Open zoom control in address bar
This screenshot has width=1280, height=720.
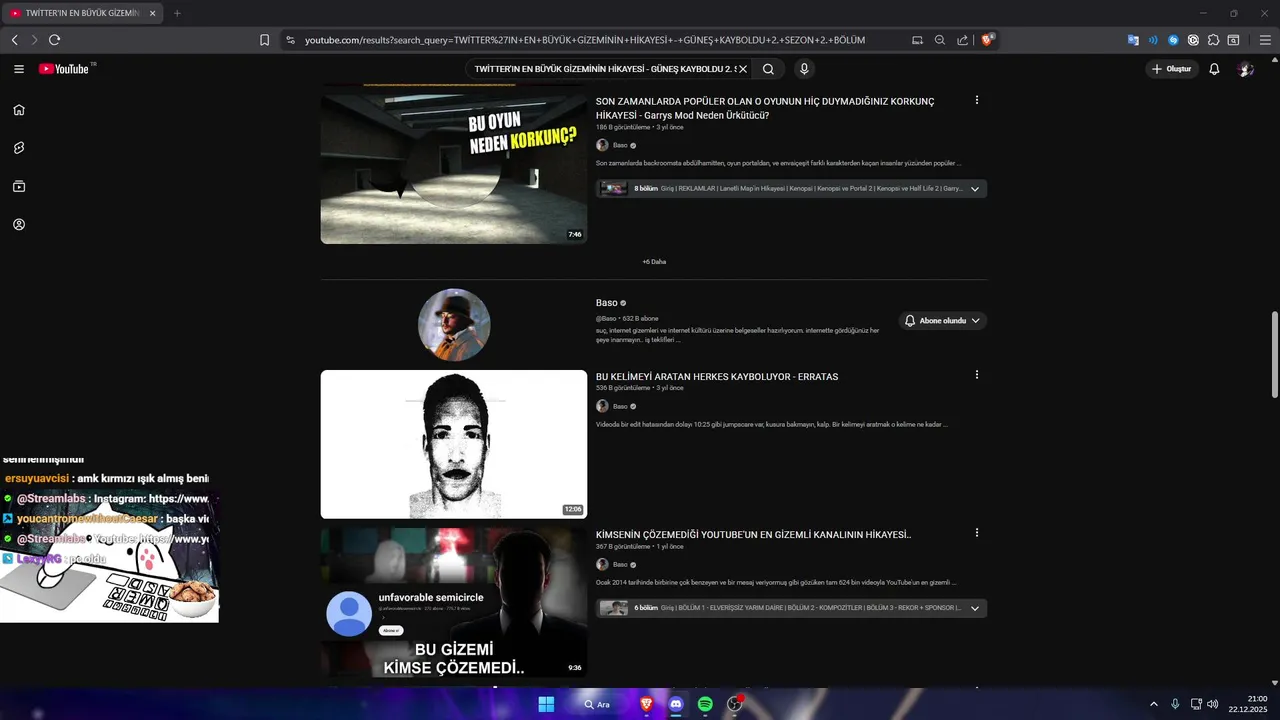pyautogui.click(x=940, y=40)
